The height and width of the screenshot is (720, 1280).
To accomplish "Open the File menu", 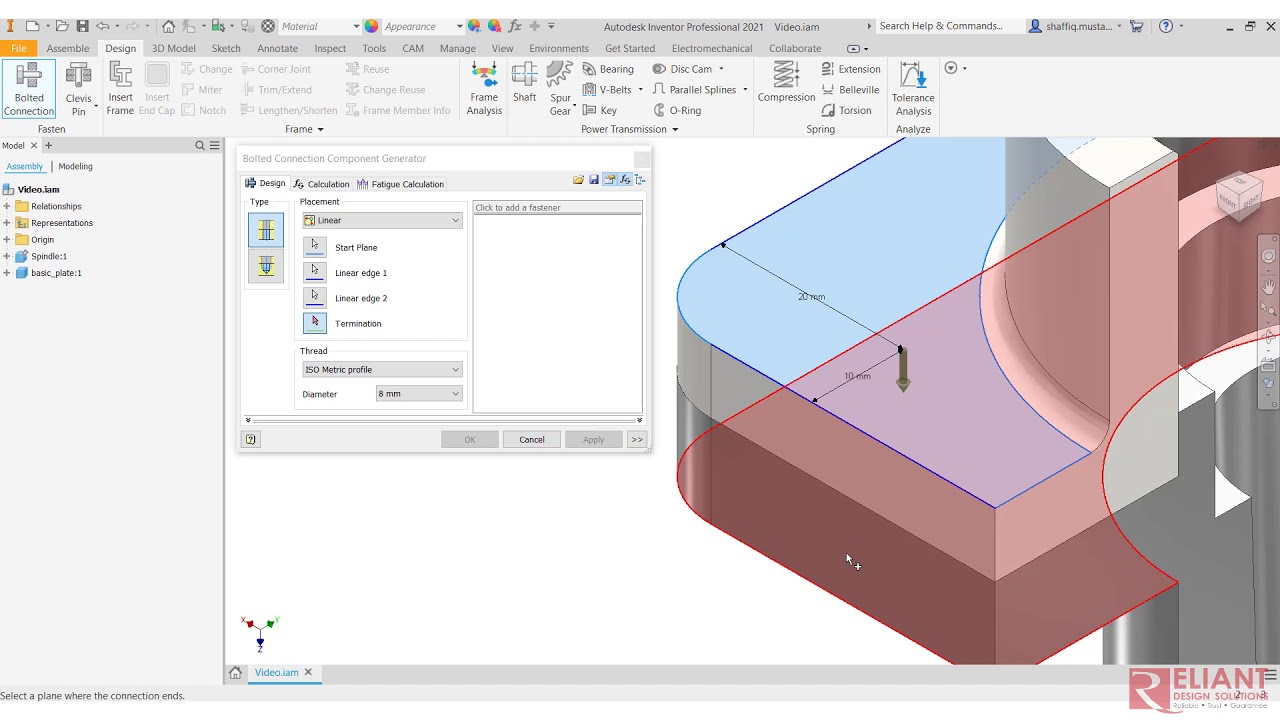I will [18, 48].
